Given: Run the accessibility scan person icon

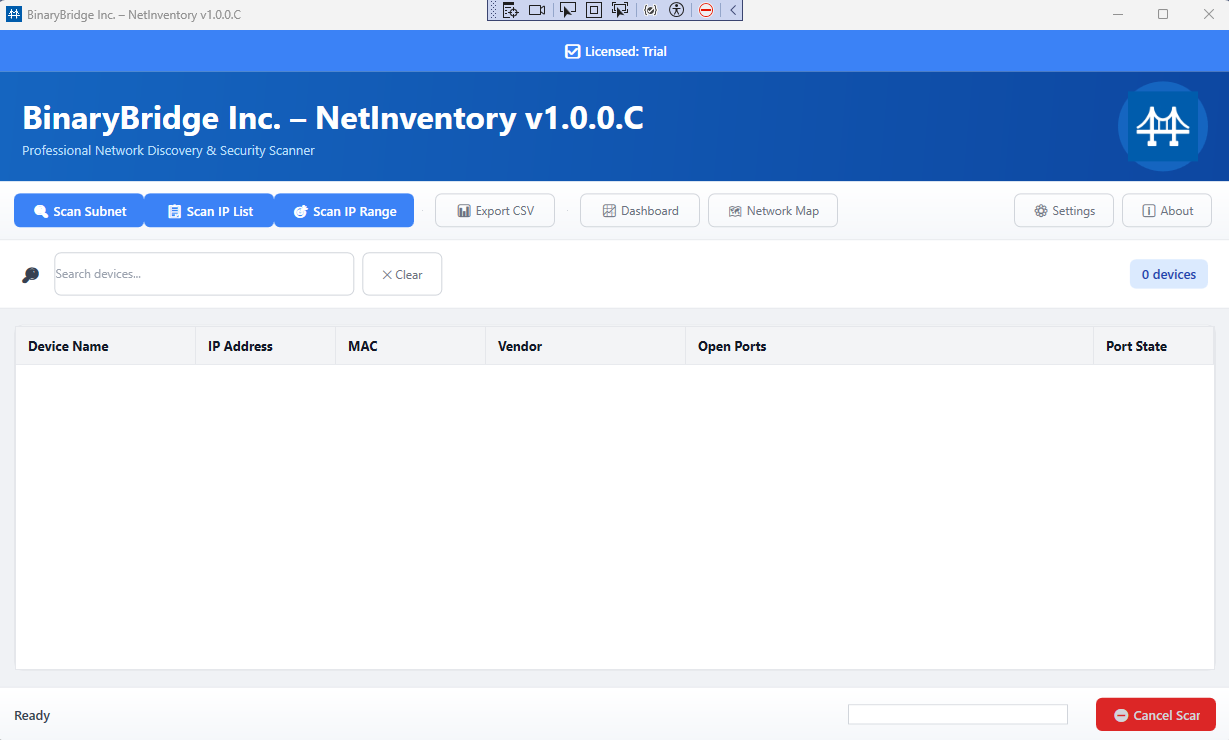Looking at the screenshot, I should click(x=677, y=10).
